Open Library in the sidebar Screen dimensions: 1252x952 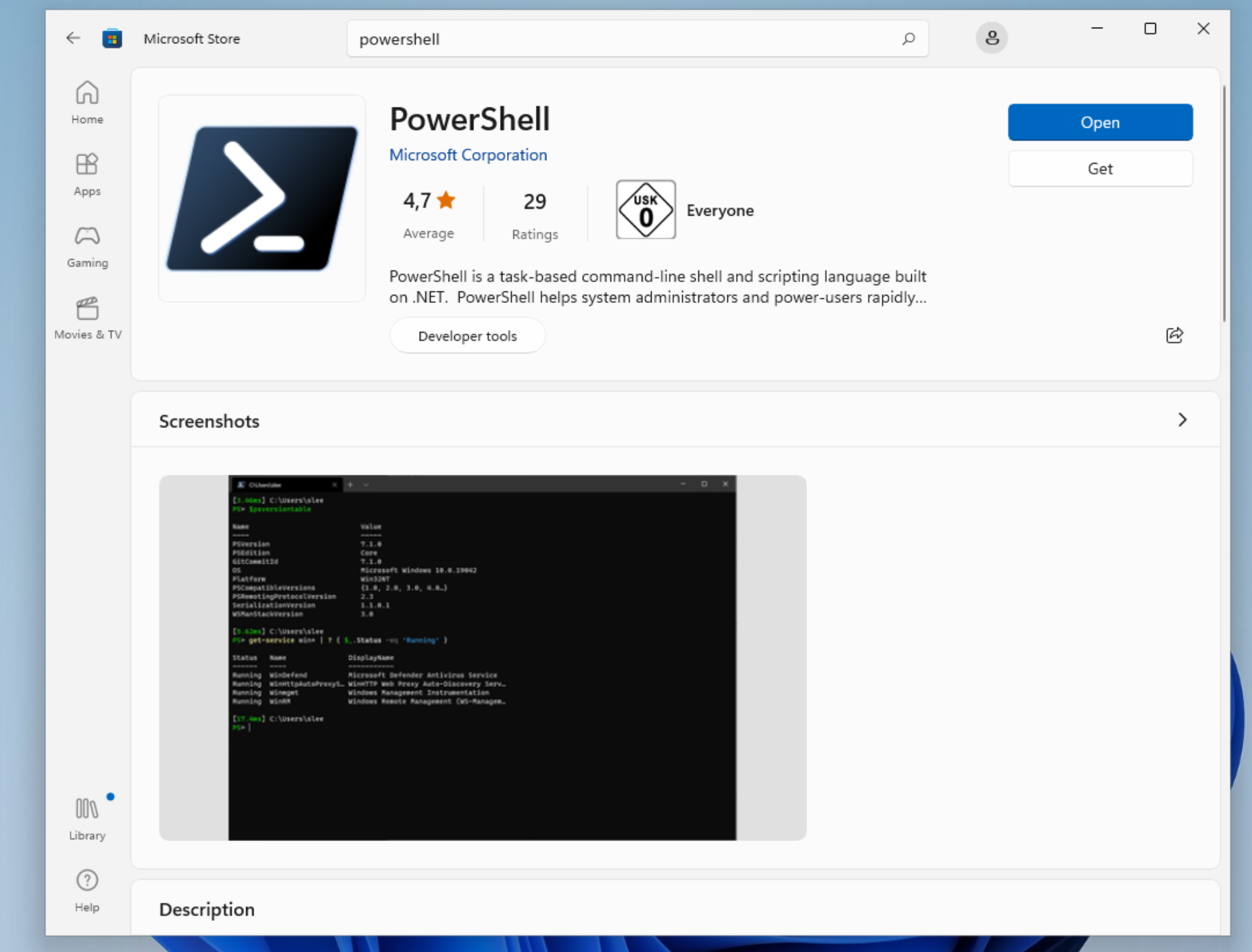coord(87,819)
